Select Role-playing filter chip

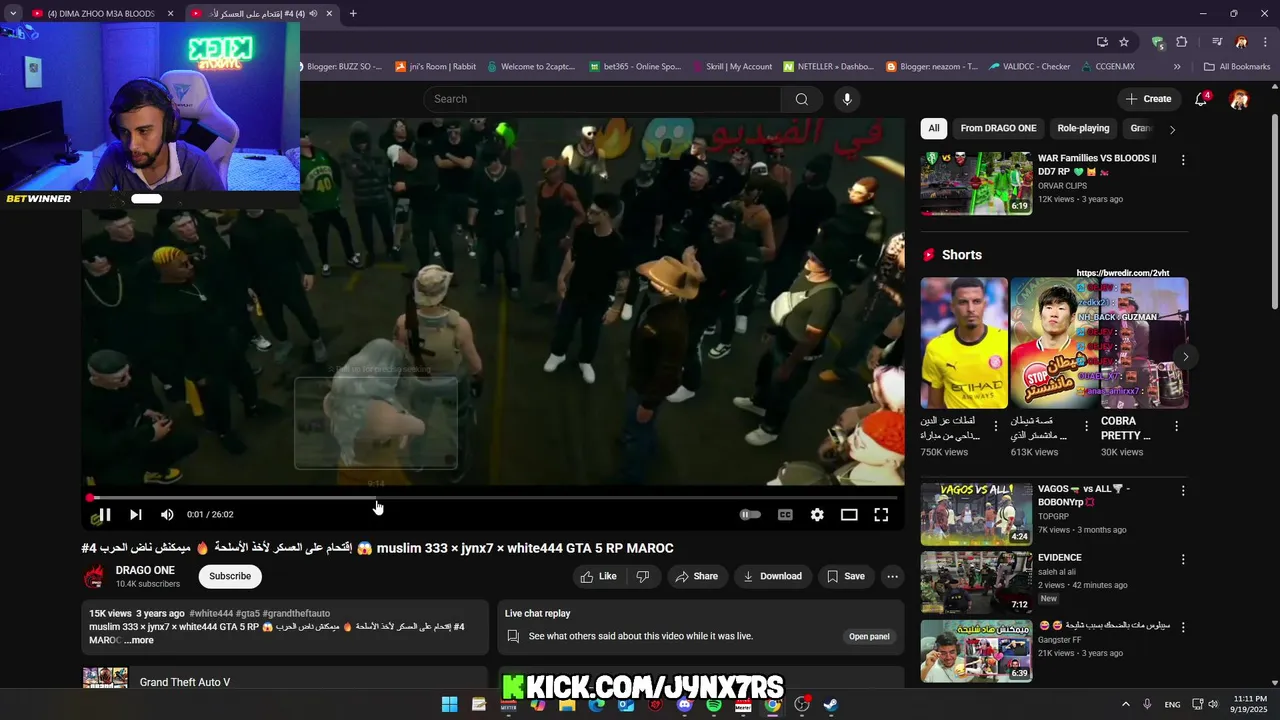[1083, 128]
